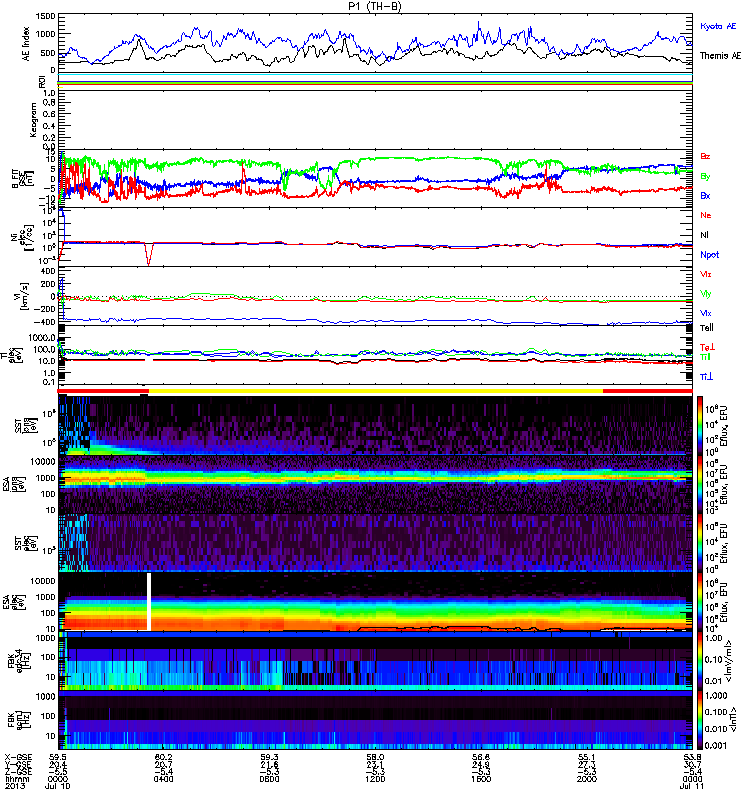Viewport: 750px width, 800px height.
Task: Click the X-GSE value "58.0"
Action: click(375, 758)
